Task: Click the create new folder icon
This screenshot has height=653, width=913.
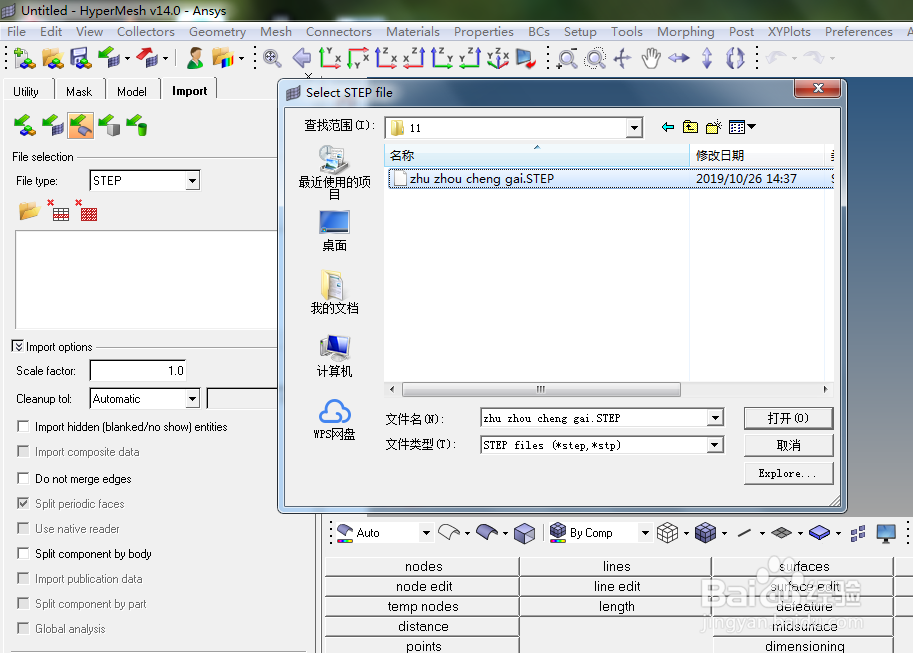Action: [x=714, y=127]
